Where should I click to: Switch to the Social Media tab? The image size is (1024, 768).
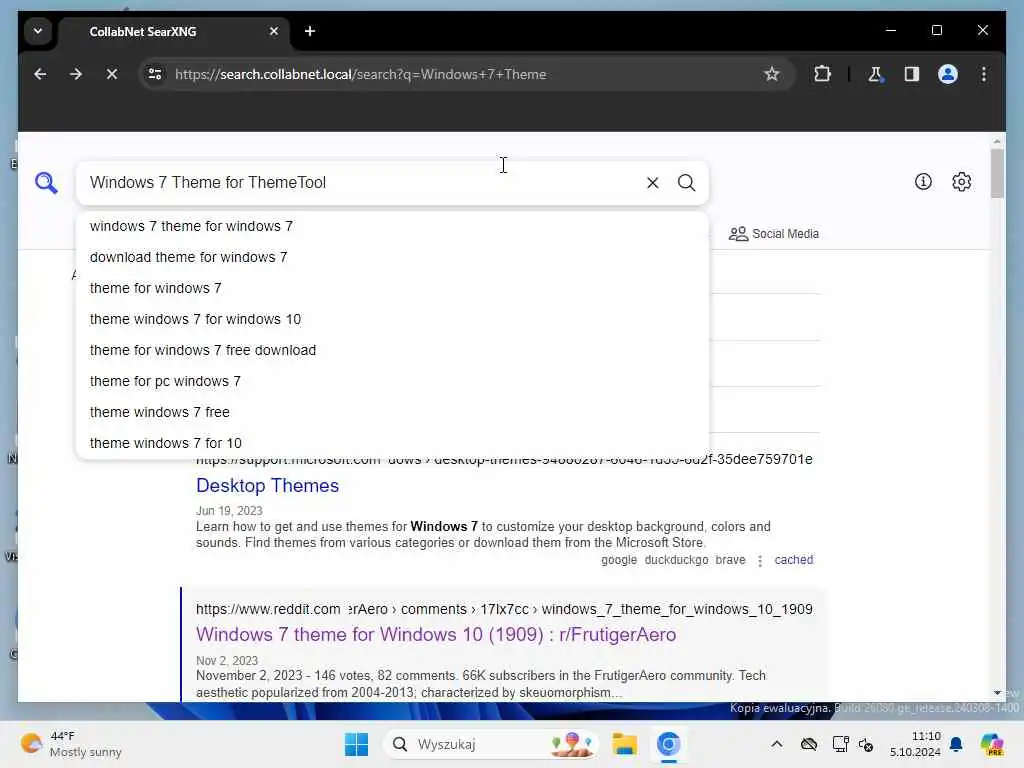[774, 234]
